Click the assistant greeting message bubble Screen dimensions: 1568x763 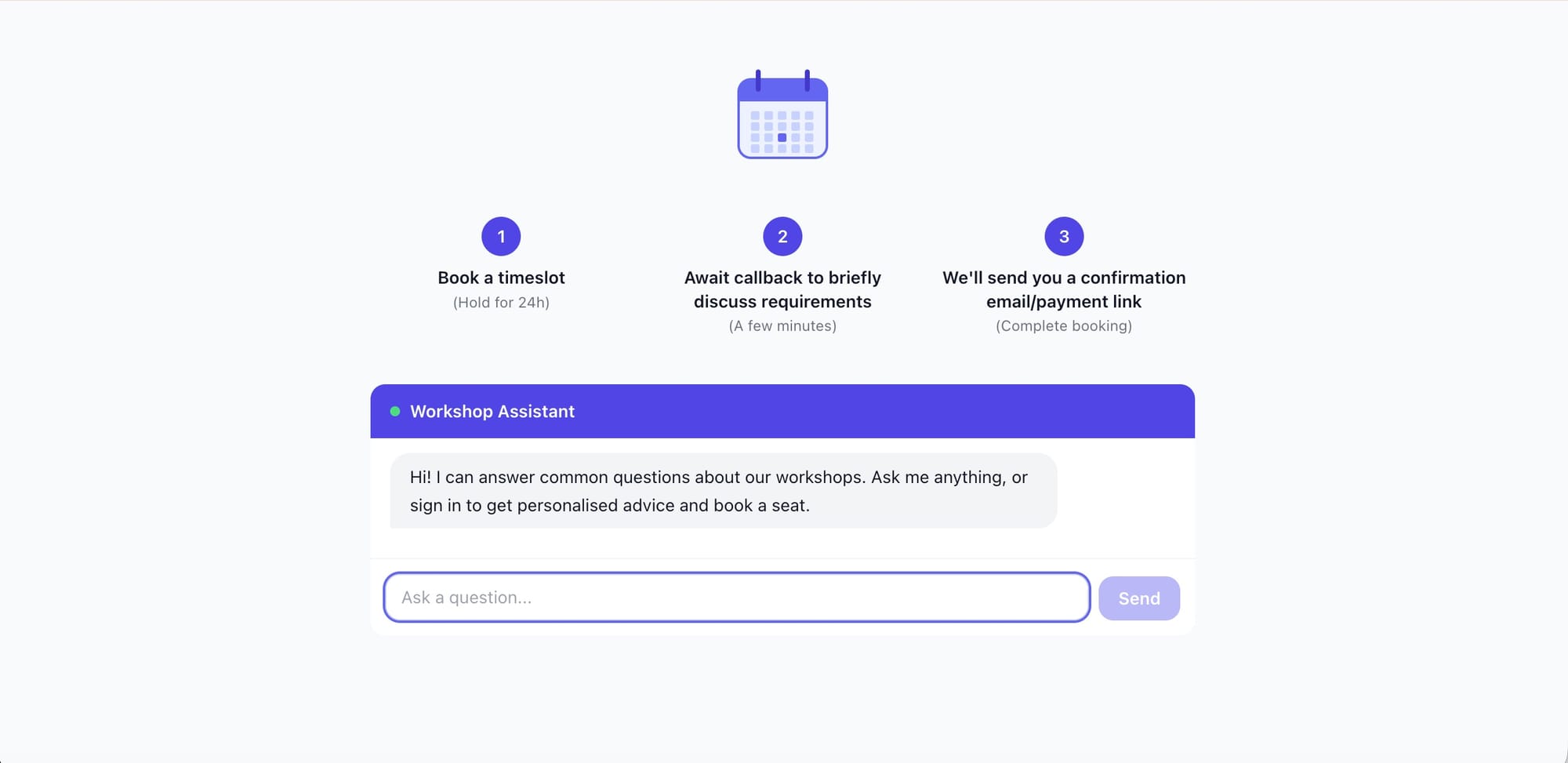click(x=724, y=491)
